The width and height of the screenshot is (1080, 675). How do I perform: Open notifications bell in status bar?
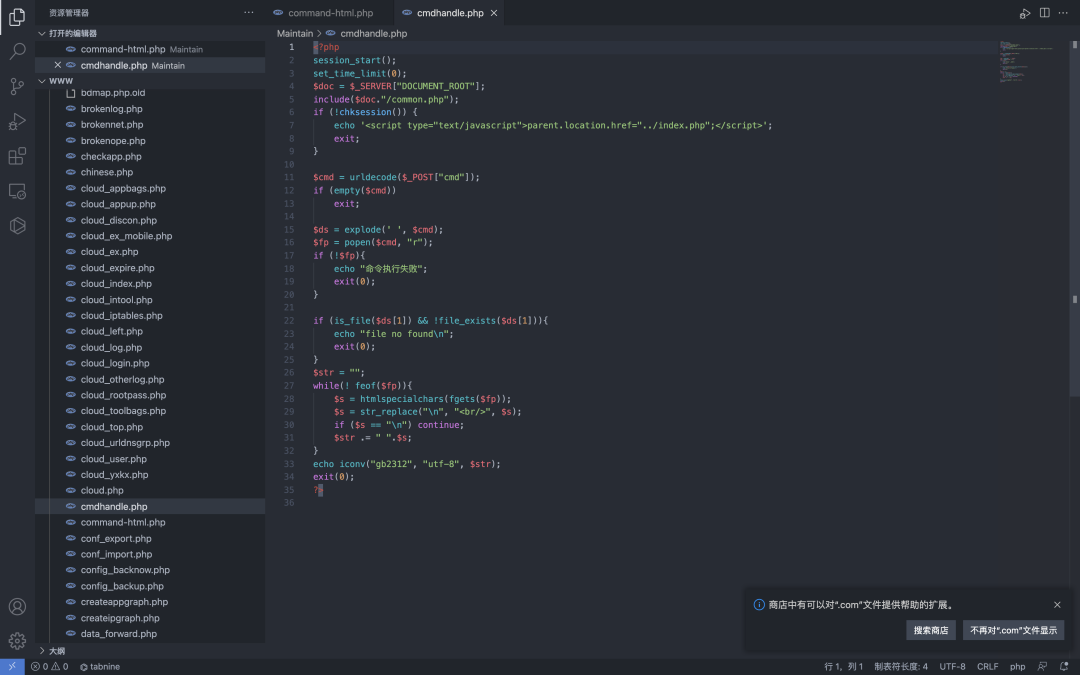pos(1063,667)
